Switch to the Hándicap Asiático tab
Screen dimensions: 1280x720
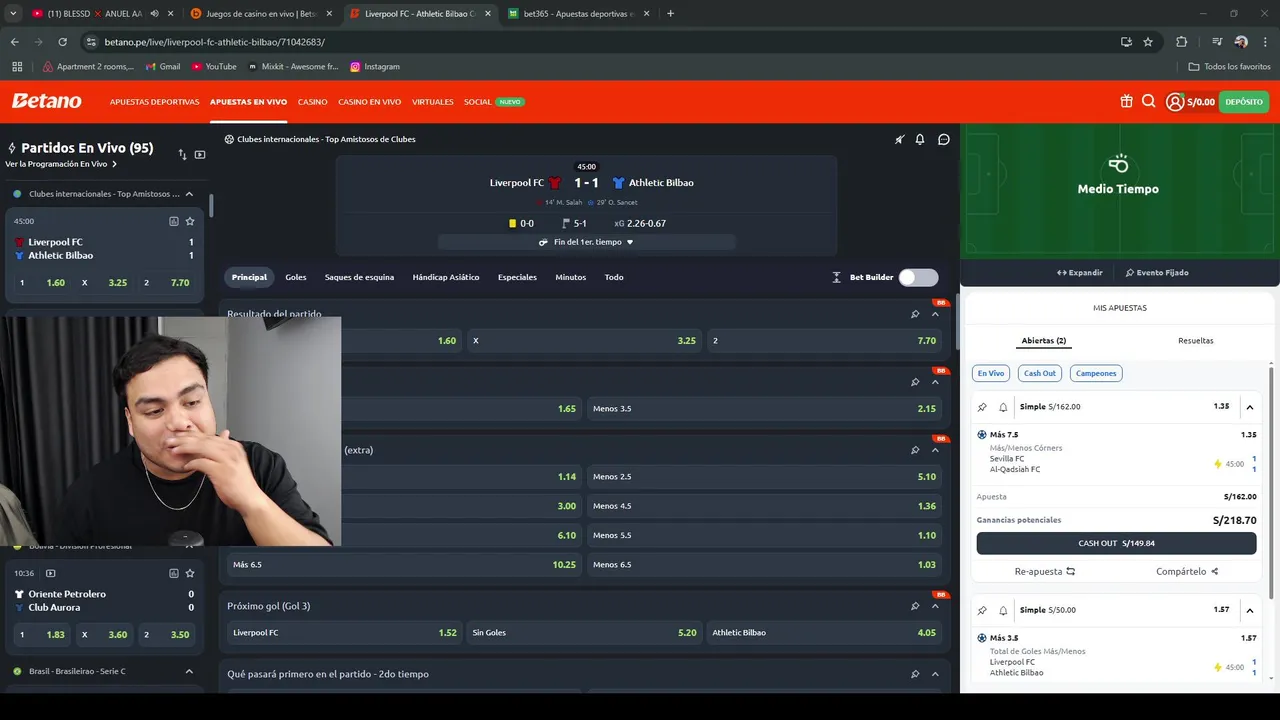(446, 277)
